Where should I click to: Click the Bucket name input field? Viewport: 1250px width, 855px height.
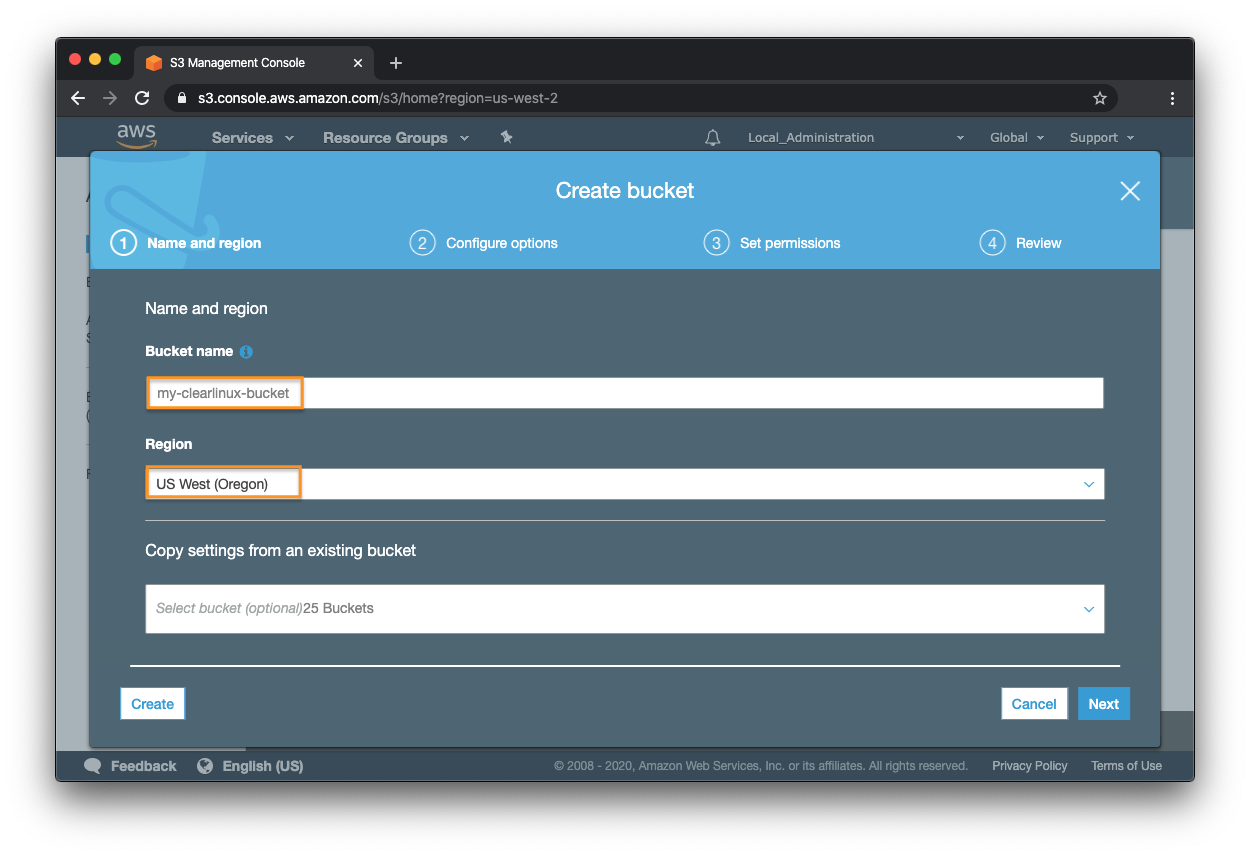[625, 393]
